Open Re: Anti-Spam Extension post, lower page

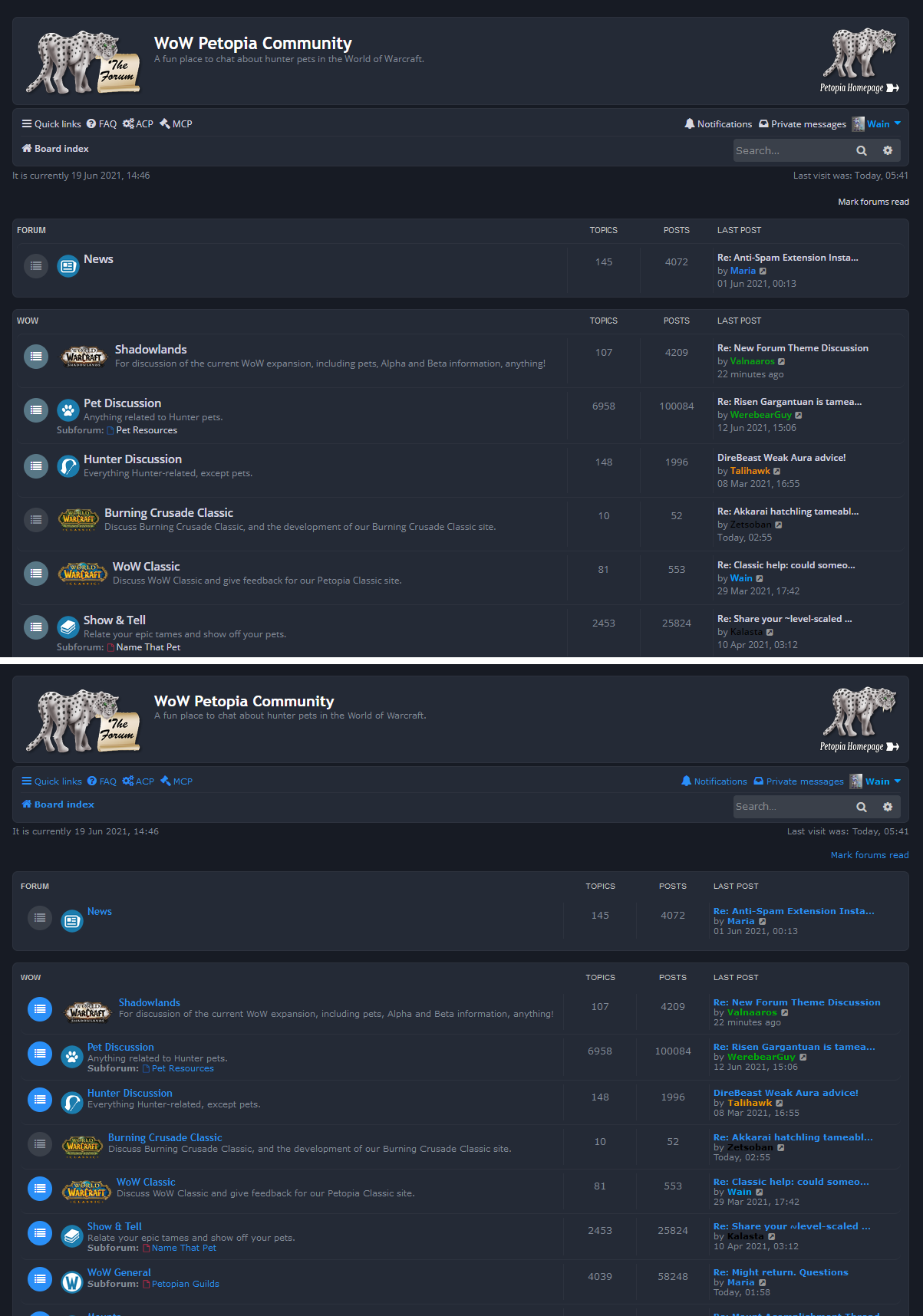coord(794,912)
